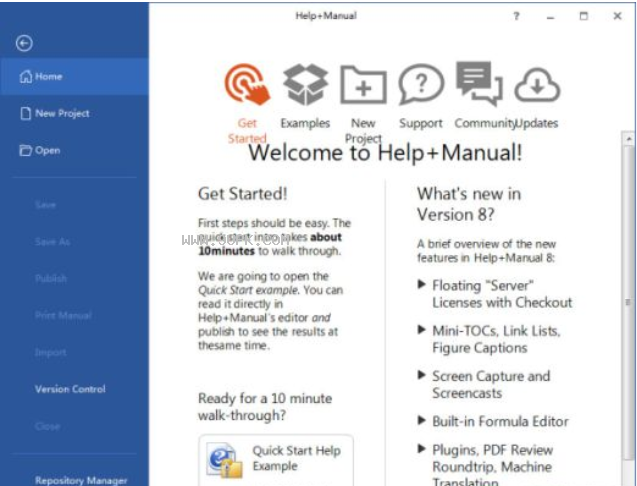Click the Updates label
This screenshot has width=637, height=486.
tap(536, 123)
